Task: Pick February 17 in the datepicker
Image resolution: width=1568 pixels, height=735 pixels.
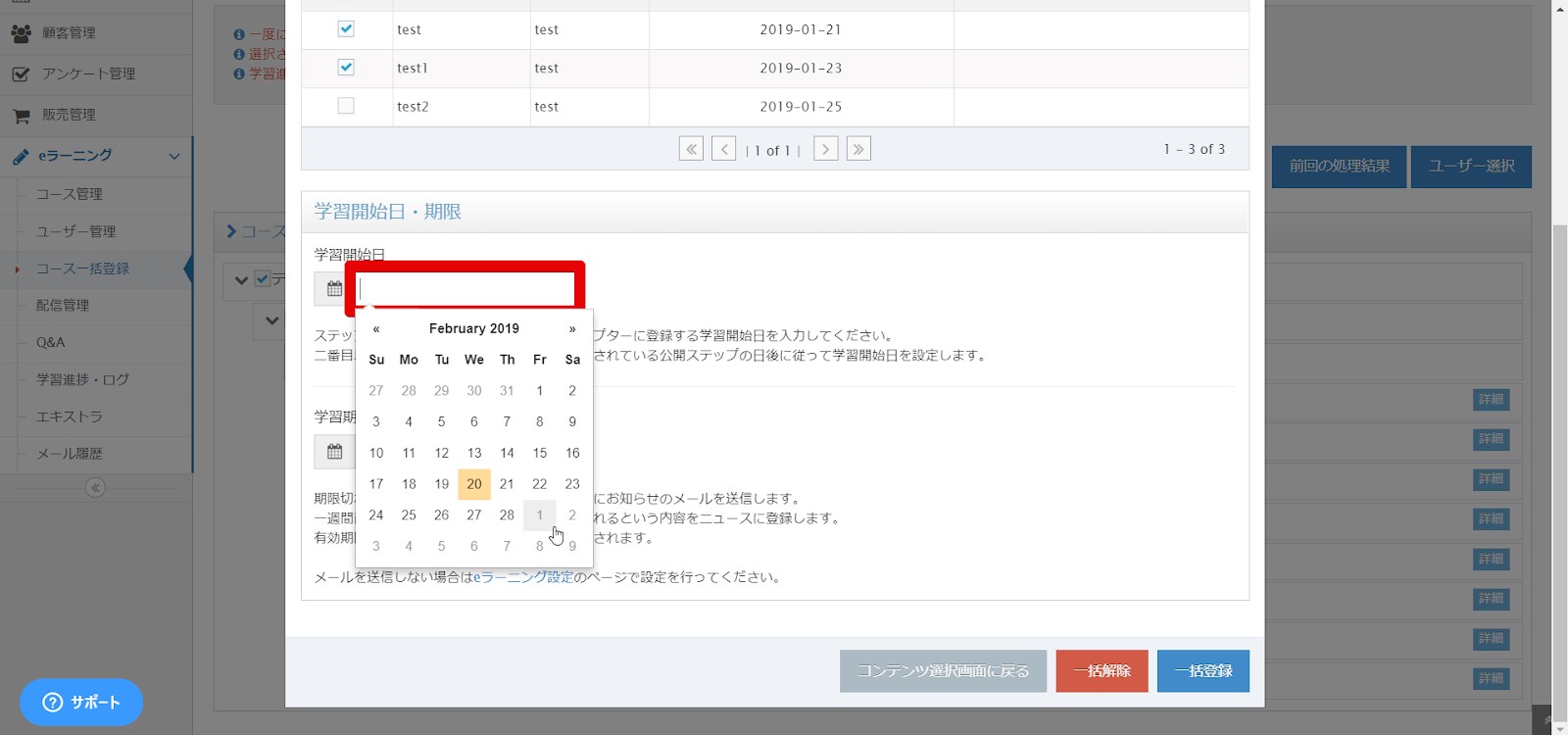Action: click(x=376, y=484)
